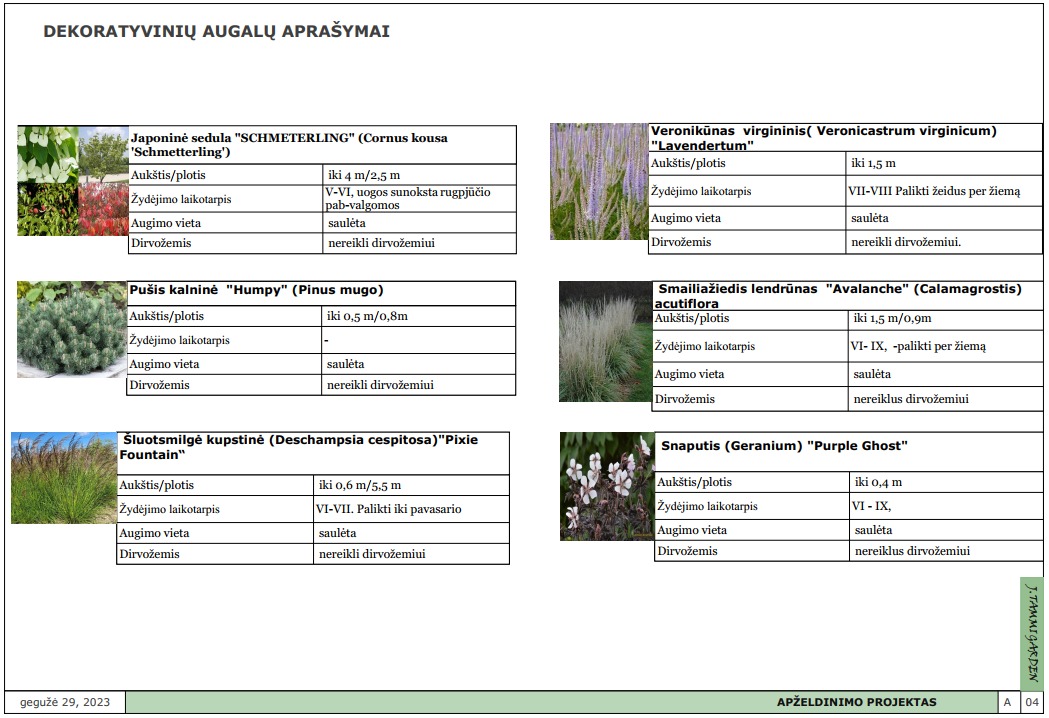Click the 'iki 1,5 m/0,9m' size cell
This screenshot has height=718, width=1049.
[892, 319]
